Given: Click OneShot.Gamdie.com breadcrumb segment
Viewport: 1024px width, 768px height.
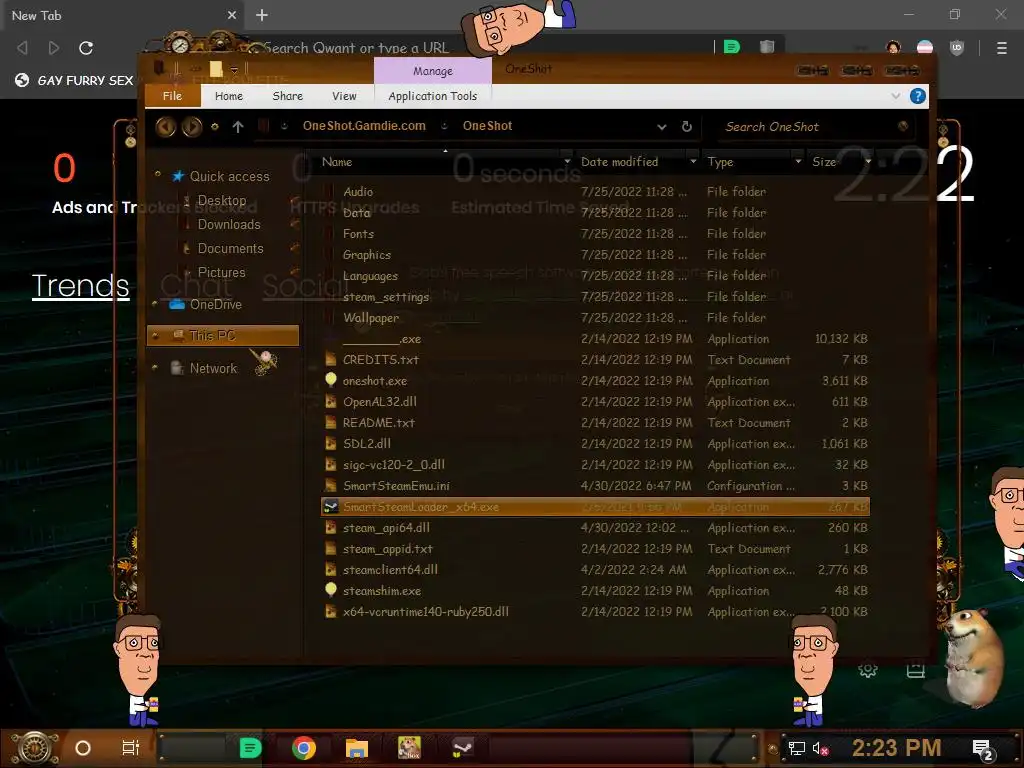Looking at the screenshot, I should [x=364, y=125].
